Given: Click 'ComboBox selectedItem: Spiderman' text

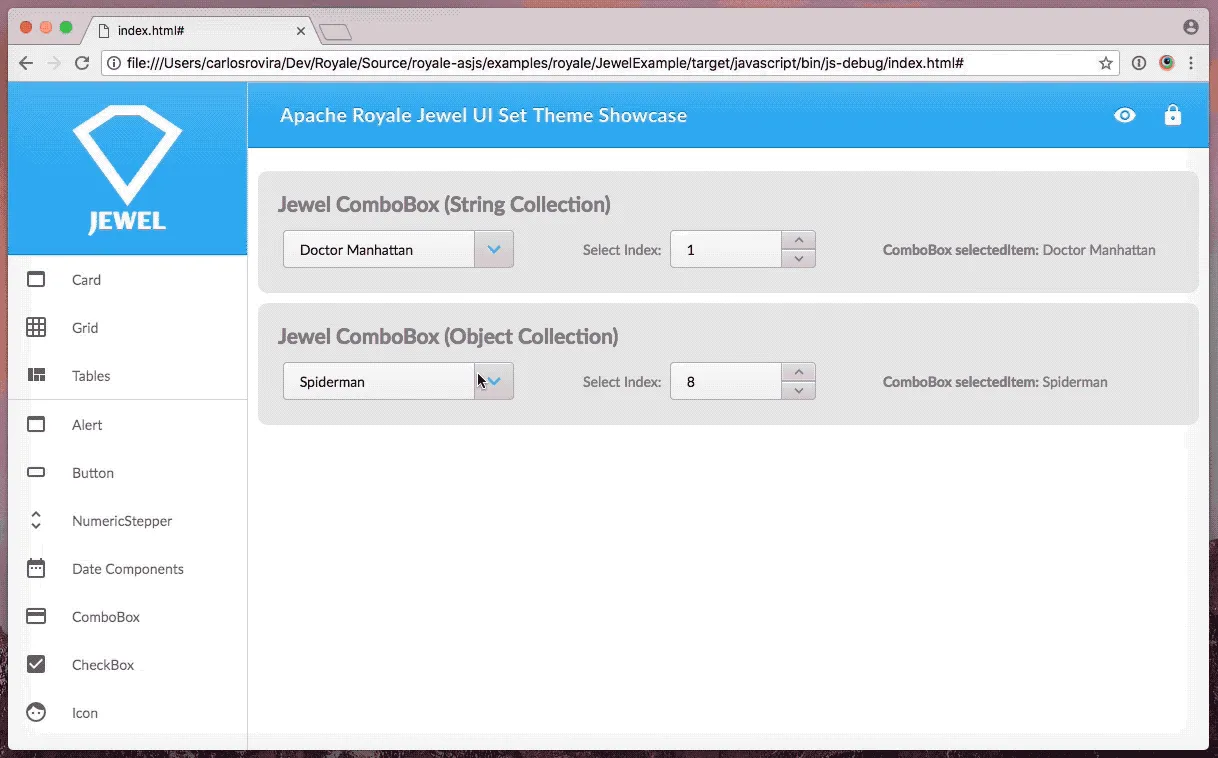Looking at the screenshot, I should coord(995,382).
